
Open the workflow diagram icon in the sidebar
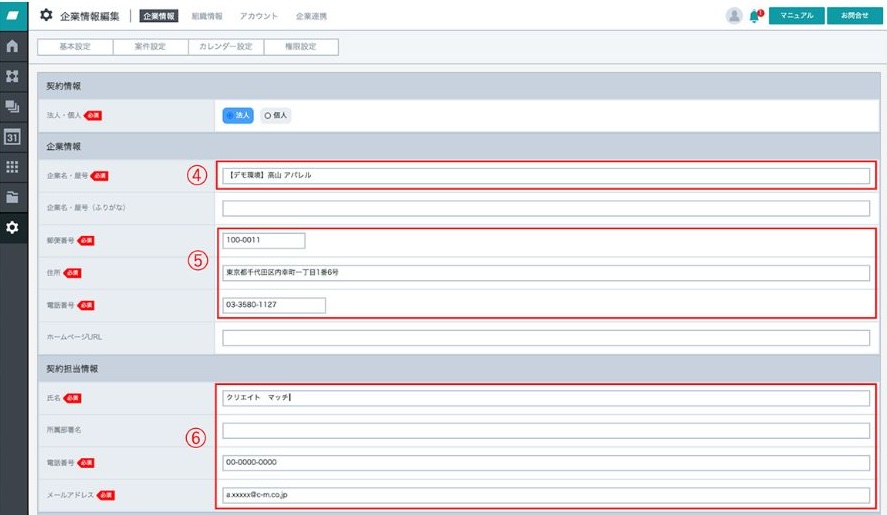point(13,76)
